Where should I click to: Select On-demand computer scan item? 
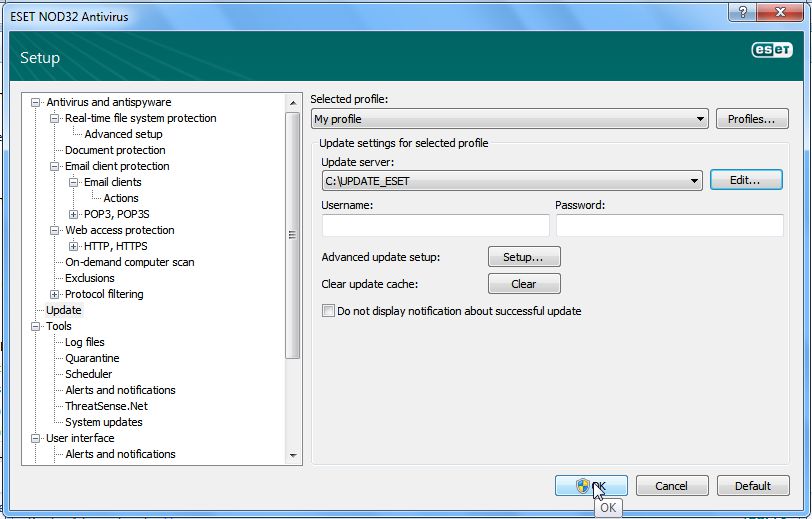tap(129, 263)
